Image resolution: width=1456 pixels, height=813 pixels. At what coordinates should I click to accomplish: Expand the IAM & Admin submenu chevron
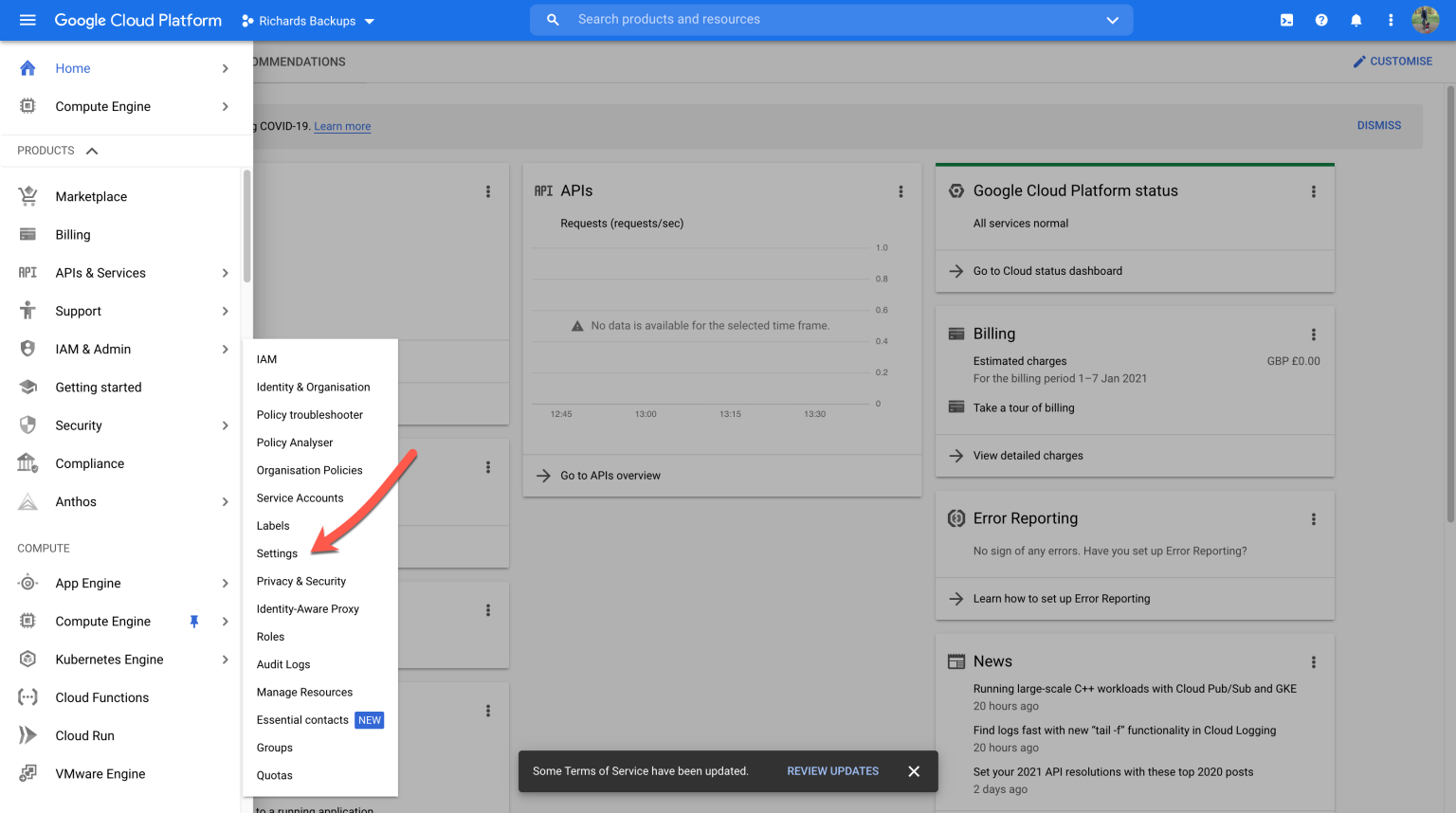coord(225,349)
